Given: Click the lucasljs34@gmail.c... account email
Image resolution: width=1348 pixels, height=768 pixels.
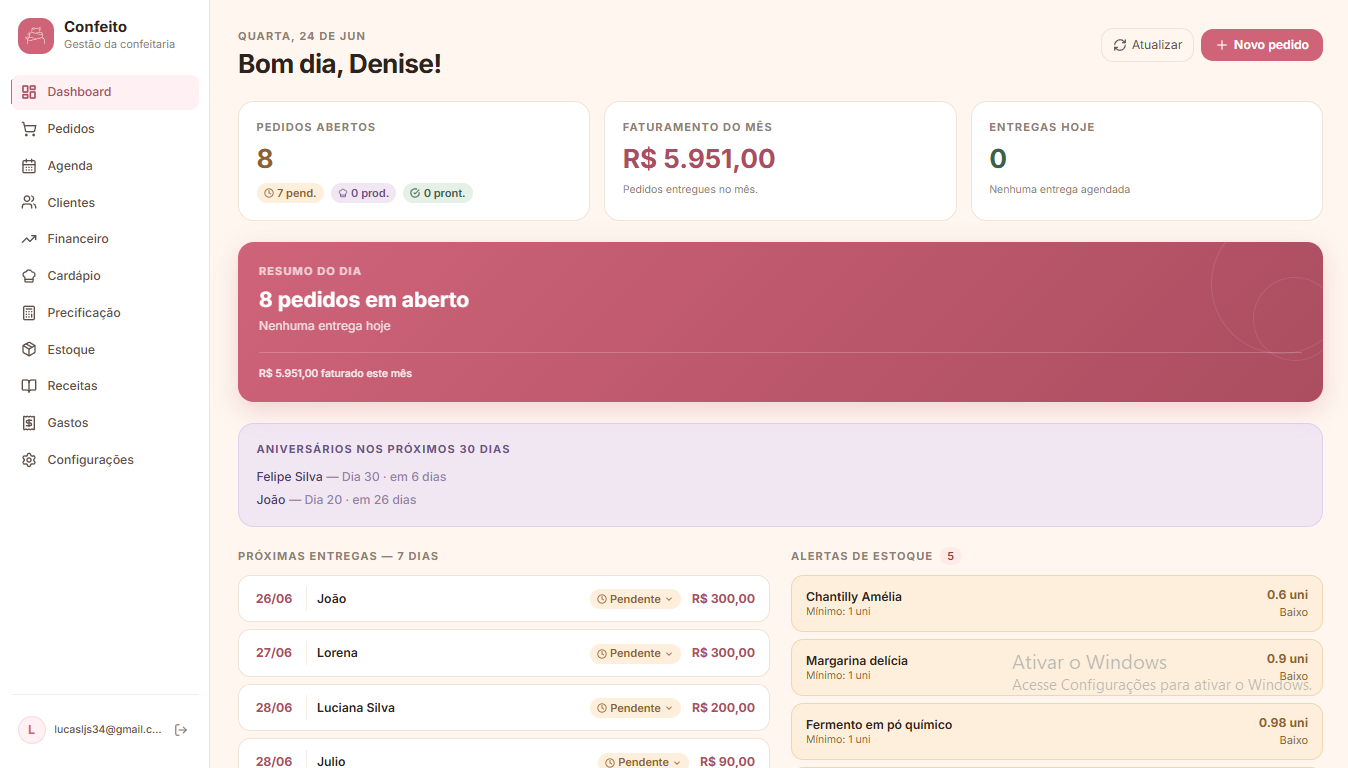Looking at the screenshot, I should point(108,730).
